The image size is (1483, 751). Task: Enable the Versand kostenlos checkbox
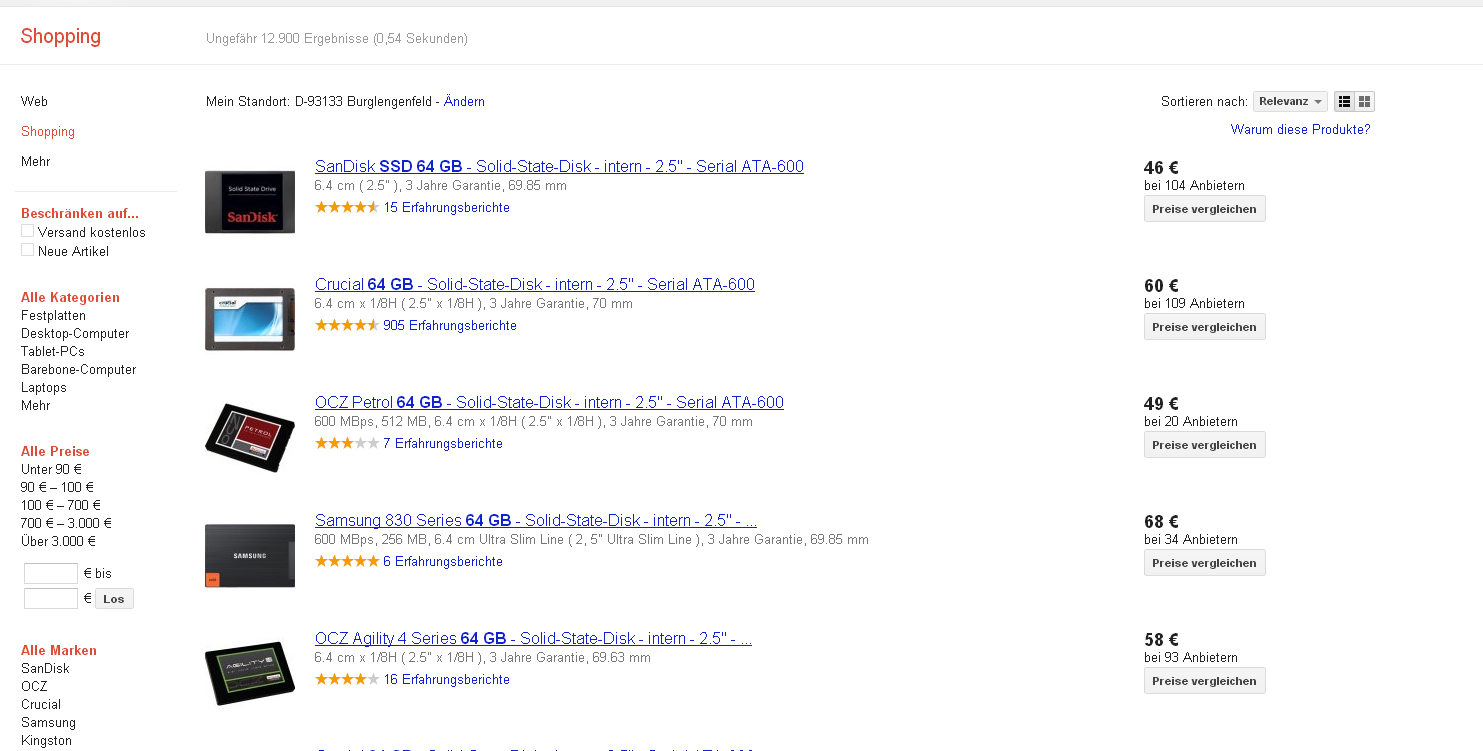[x=28, y=231]
